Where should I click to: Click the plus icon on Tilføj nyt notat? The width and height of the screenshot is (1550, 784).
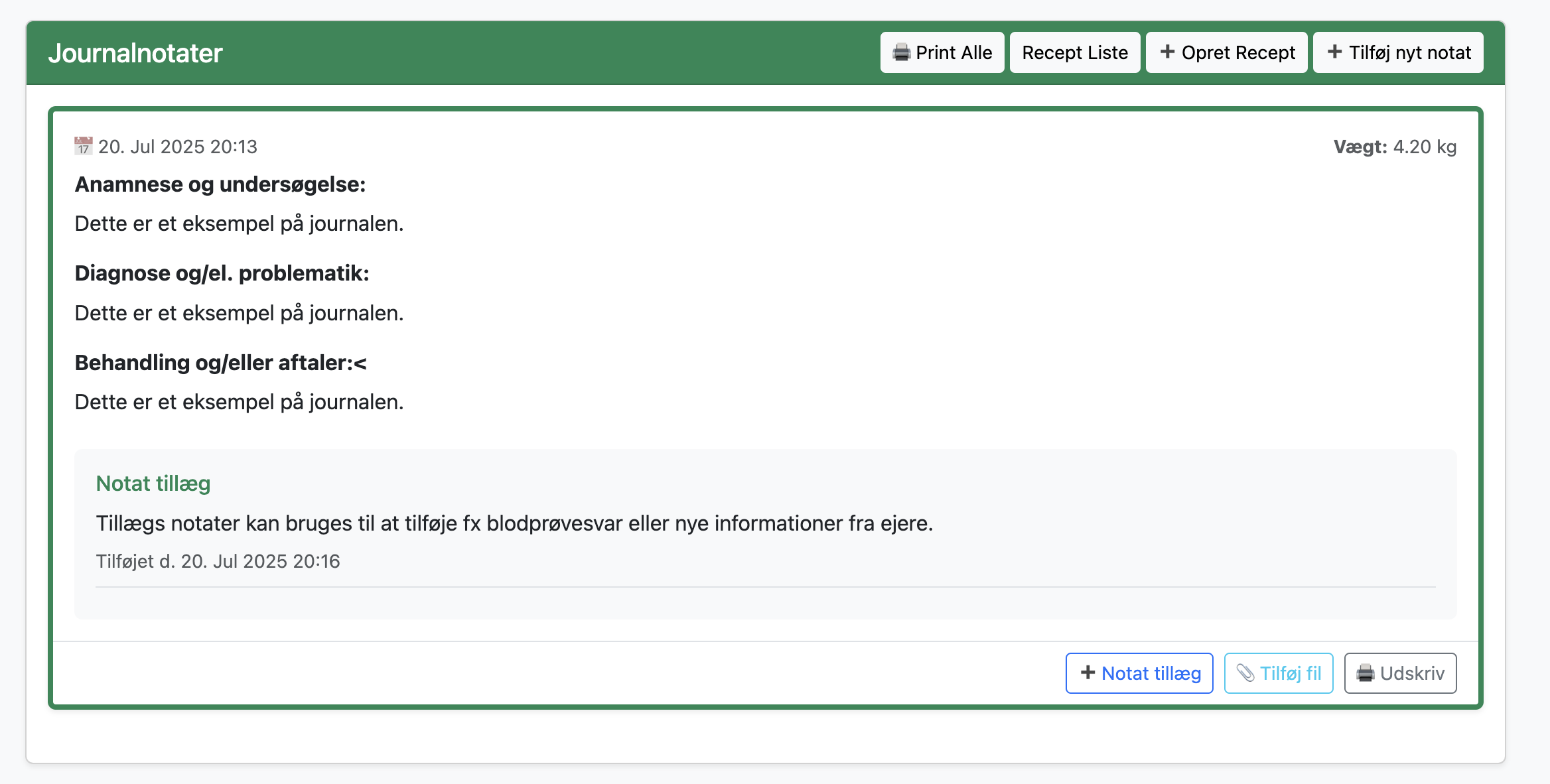coord(1333,52)
